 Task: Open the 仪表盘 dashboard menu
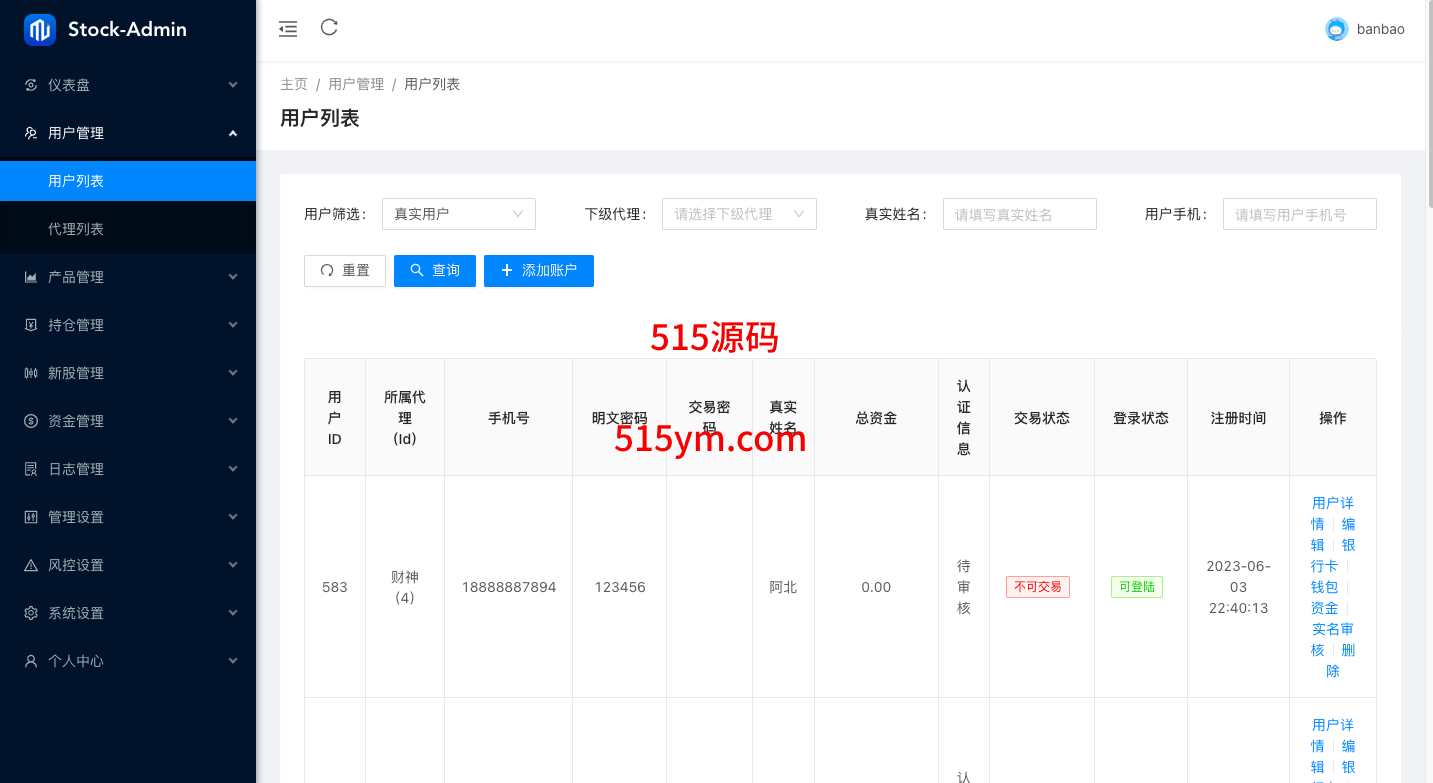[x=128, y=85]
